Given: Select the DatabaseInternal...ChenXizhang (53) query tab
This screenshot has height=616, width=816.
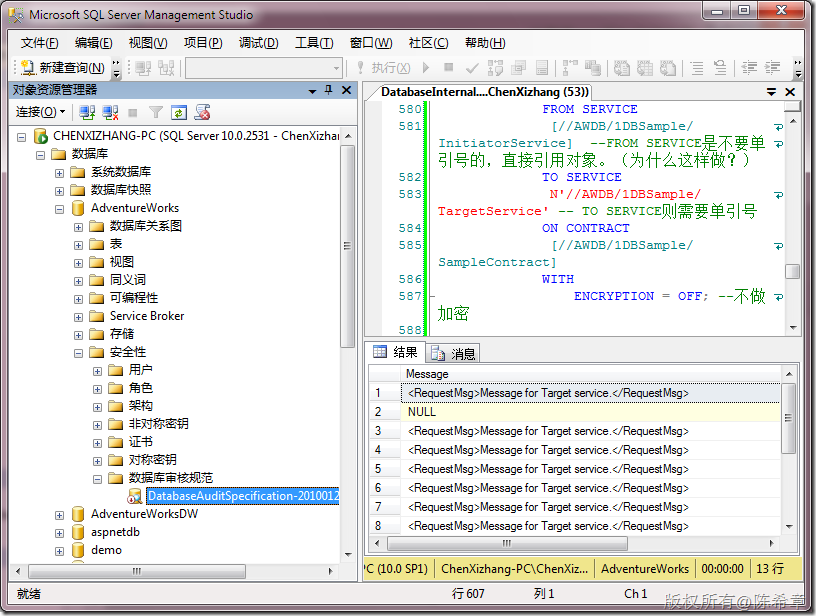Looking at the screenshot, I should (484, 92).
